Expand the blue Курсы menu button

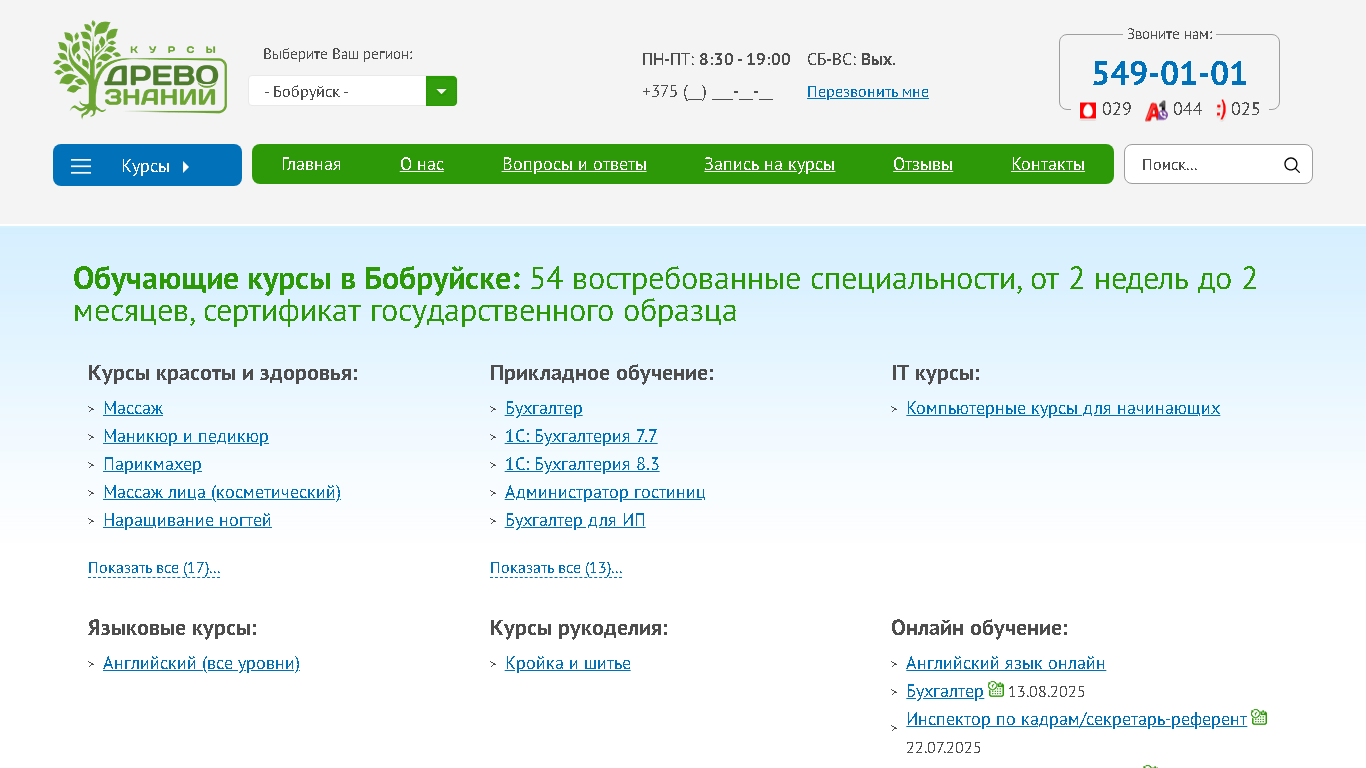pyautogui.click(x=147, y=165)
